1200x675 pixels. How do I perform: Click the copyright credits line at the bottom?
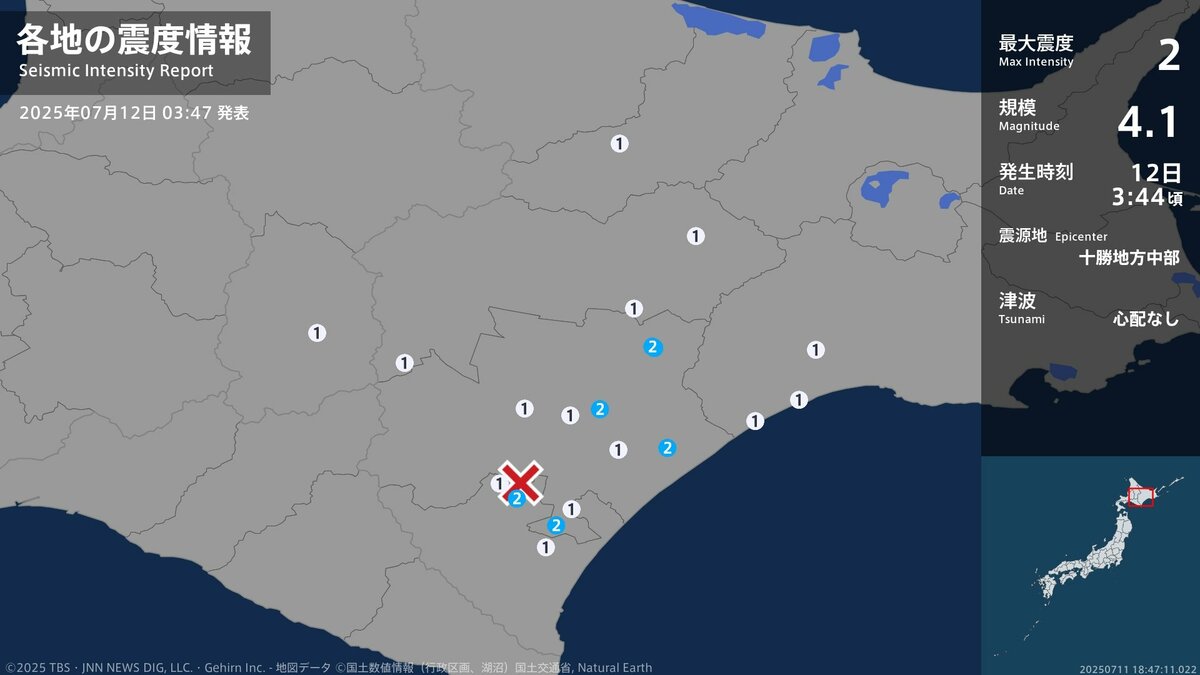click(x=329, y=667)
